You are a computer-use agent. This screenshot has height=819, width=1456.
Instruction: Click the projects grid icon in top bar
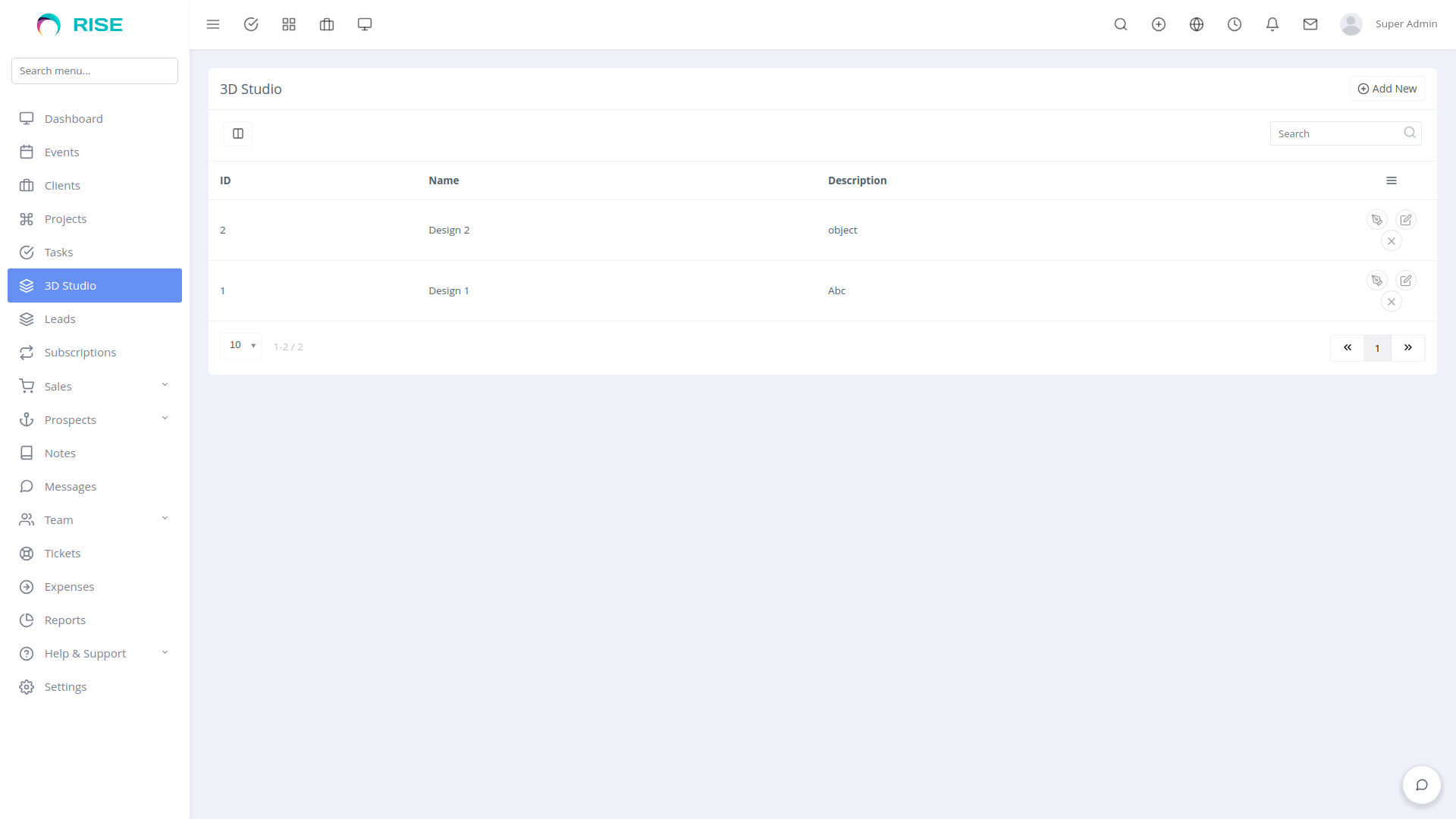pyautogui.click(x=289, y=24)
